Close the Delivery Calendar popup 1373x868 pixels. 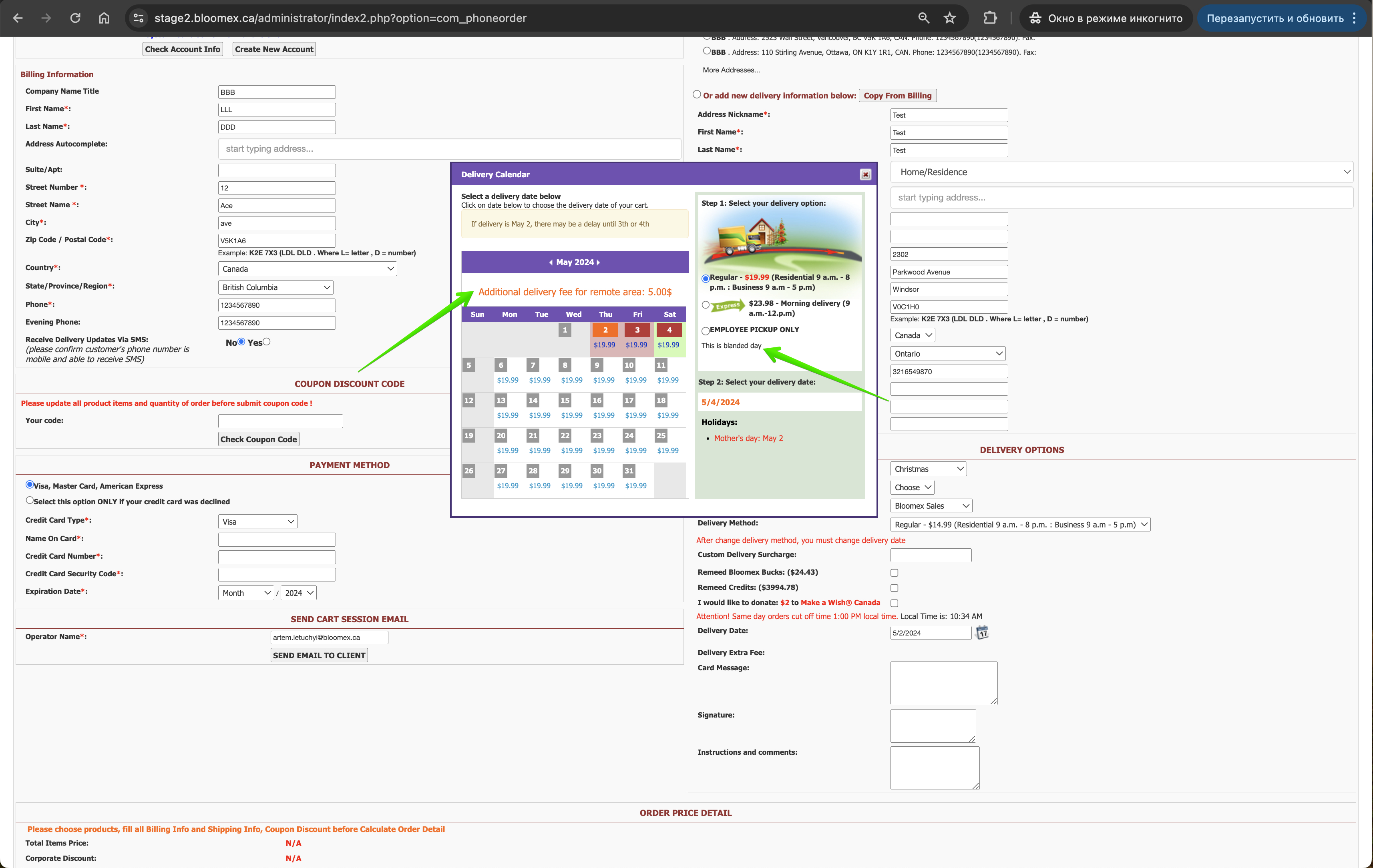click(x=865, y=174)
